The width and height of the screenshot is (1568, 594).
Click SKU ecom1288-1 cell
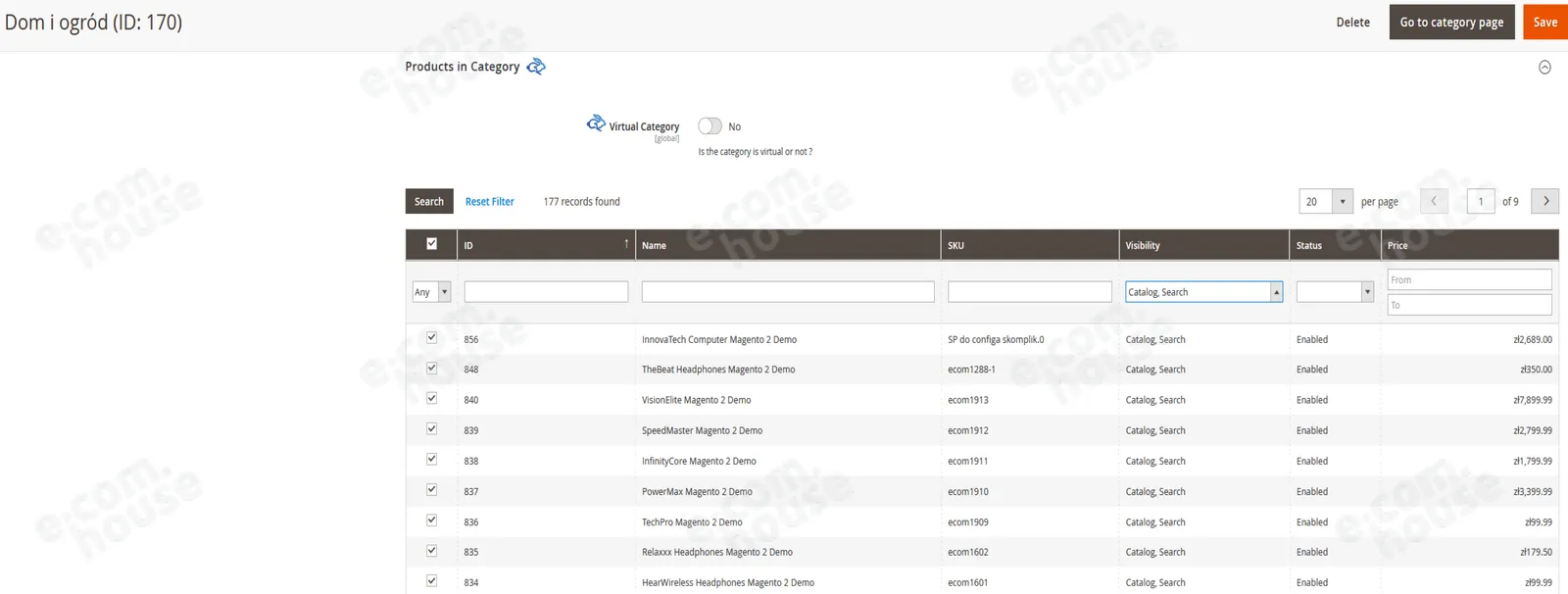click(x=971, y=370)
